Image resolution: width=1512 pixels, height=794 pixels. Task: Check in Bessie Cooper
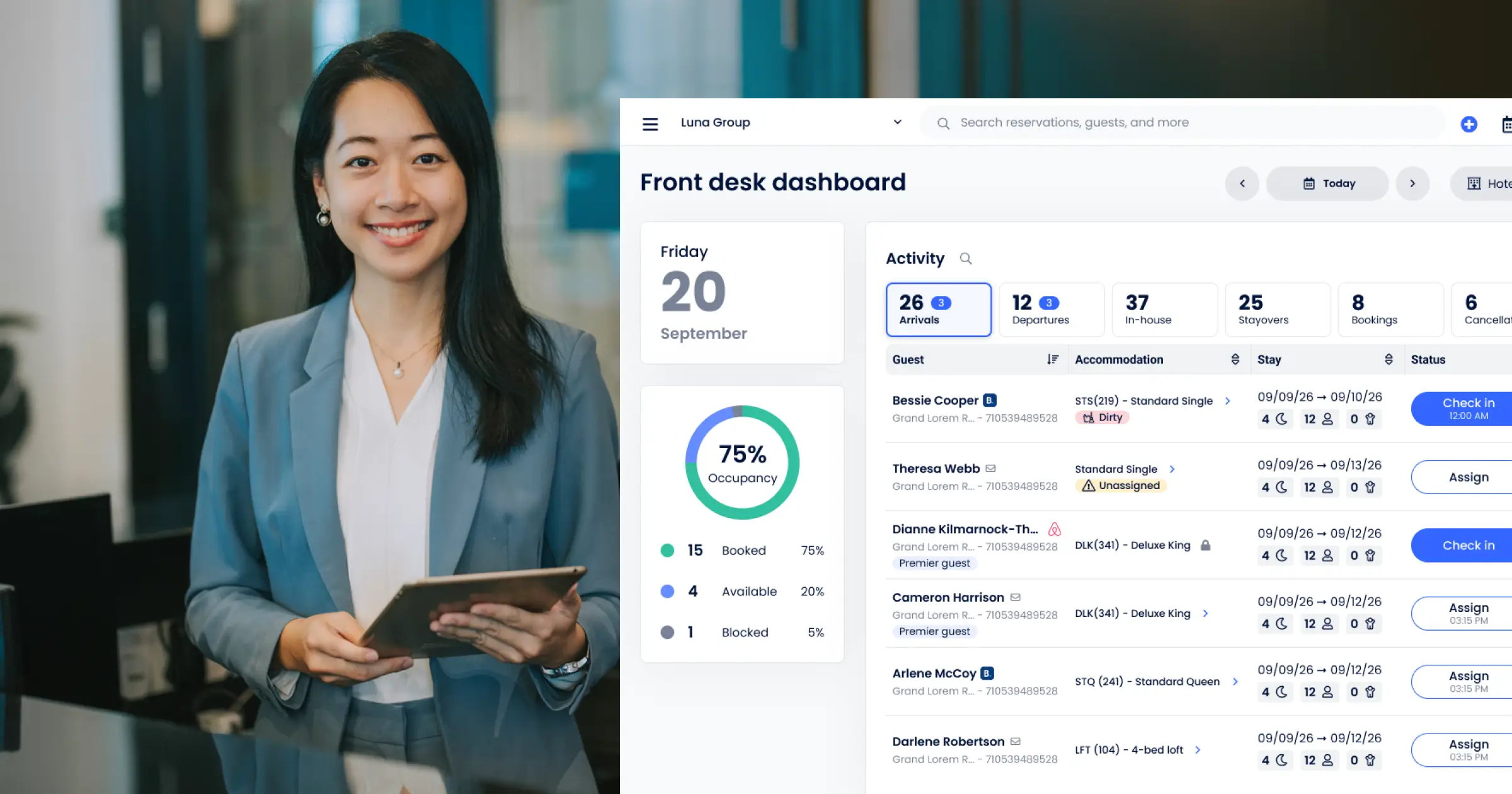coord(1468,408)
